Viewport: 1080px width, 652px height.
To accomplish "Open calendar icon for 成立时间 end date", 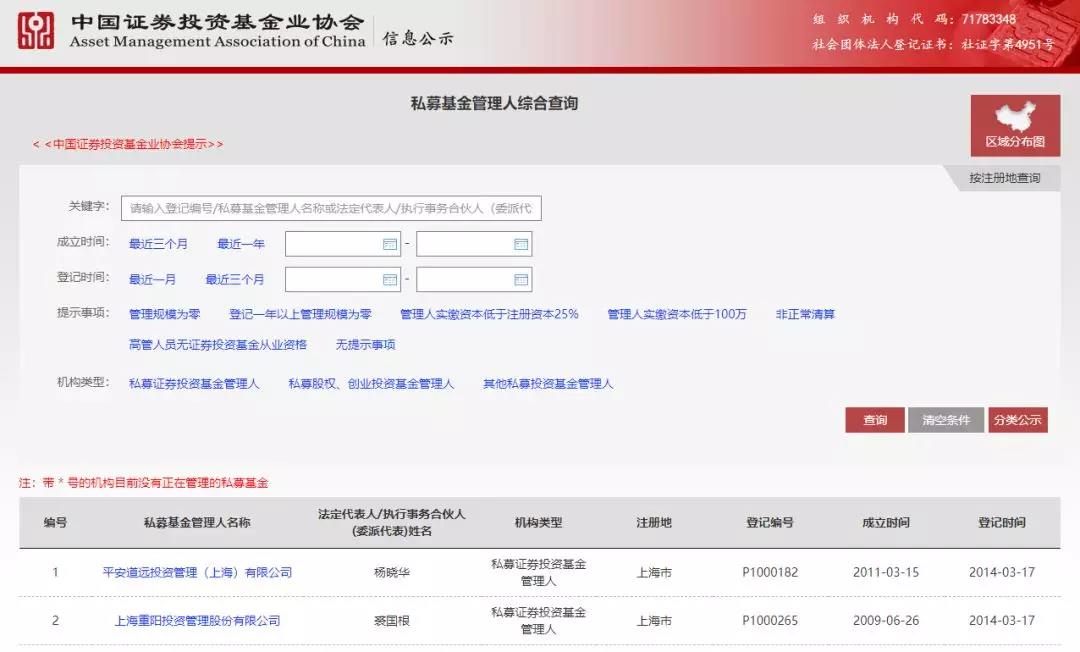I will 521,244.
